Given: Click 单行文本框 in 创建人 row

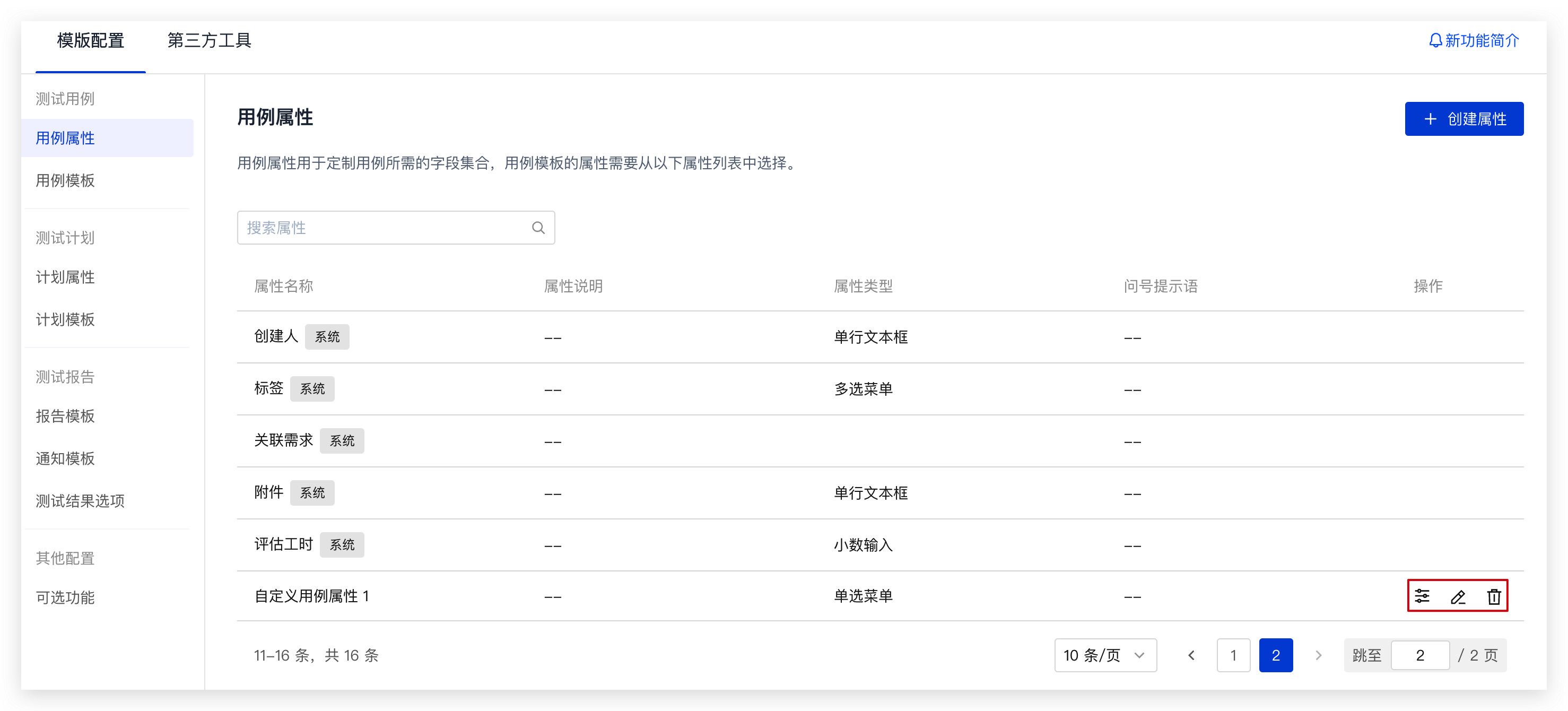Looking at the screenshot, I should 870,336.
